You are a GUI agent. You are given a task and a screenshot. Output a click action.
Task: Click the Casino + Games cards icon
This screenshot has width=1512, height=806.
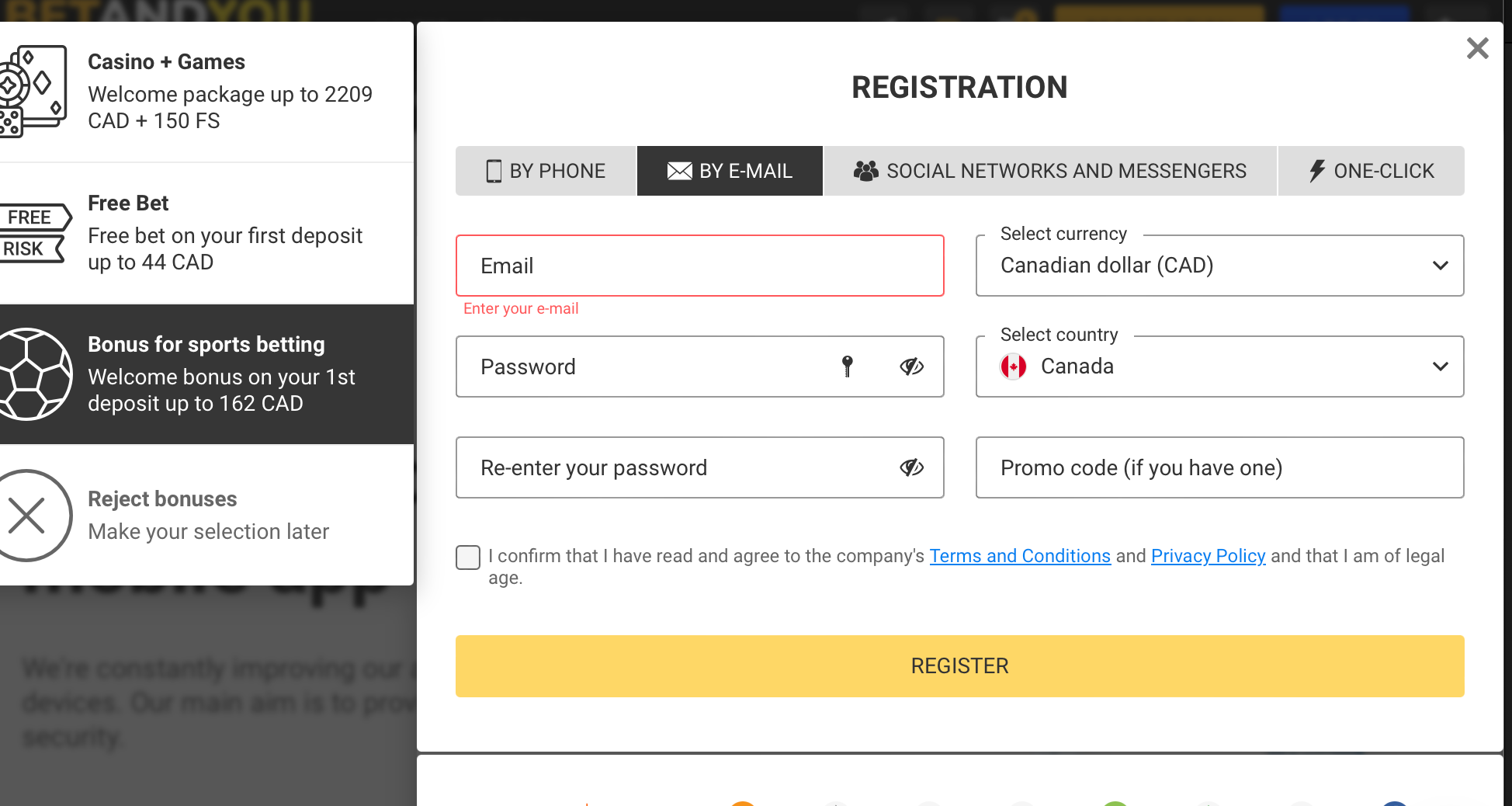33,91
